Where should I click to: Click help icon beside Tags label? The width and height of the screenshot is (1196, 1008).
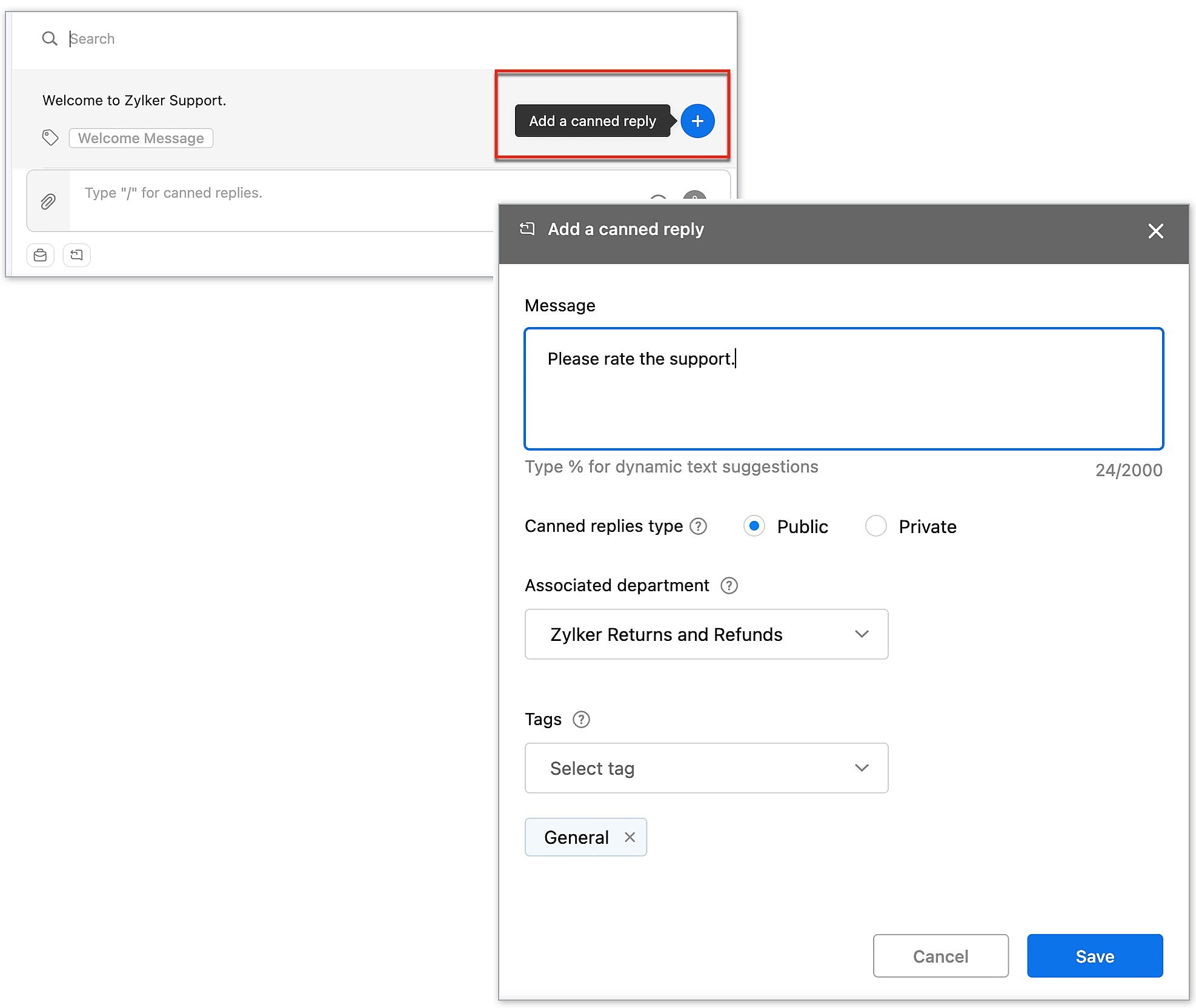click(x=580, y=719)
